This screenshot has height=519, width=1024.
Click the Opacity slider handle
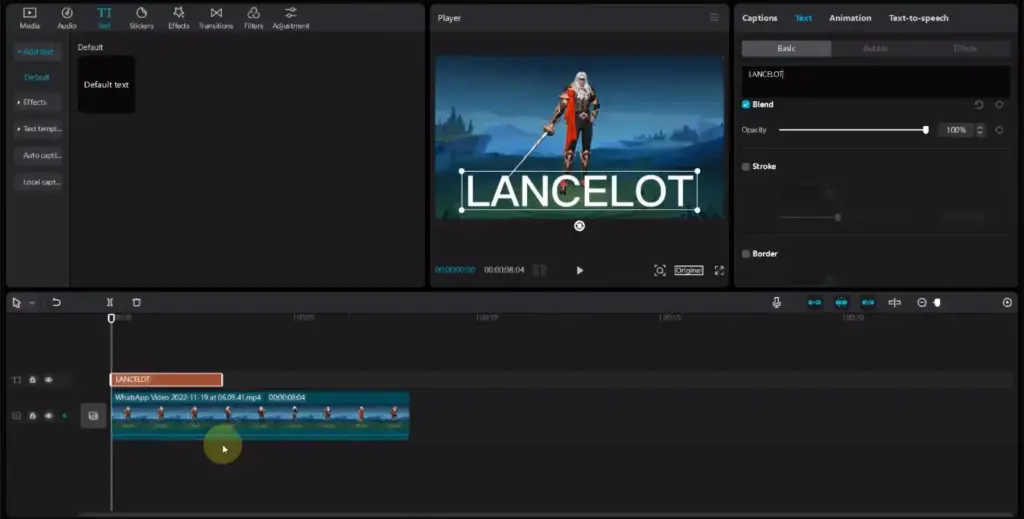925,130
